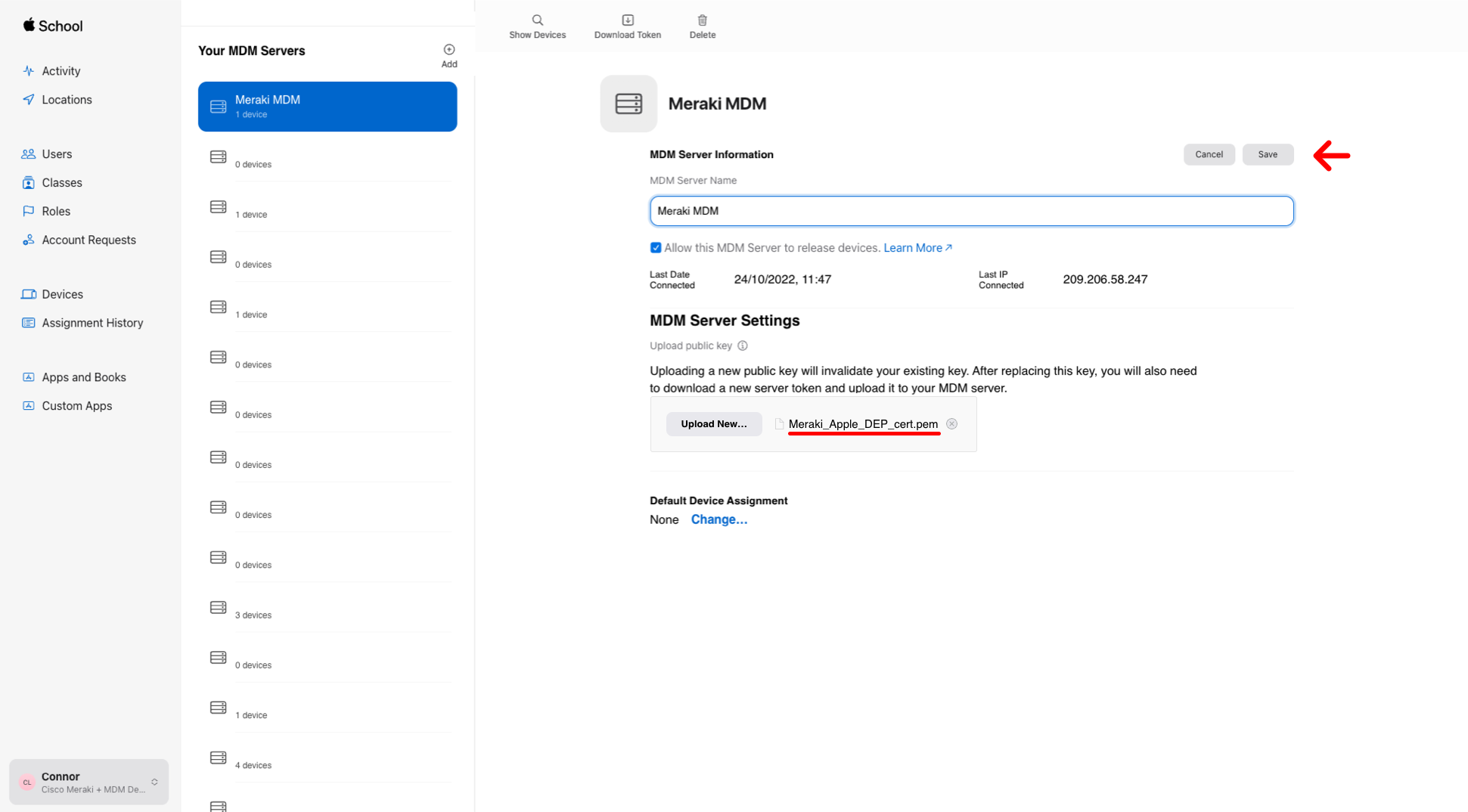
Task: Open Apps and Books section
Action: (x=83, y=377)
